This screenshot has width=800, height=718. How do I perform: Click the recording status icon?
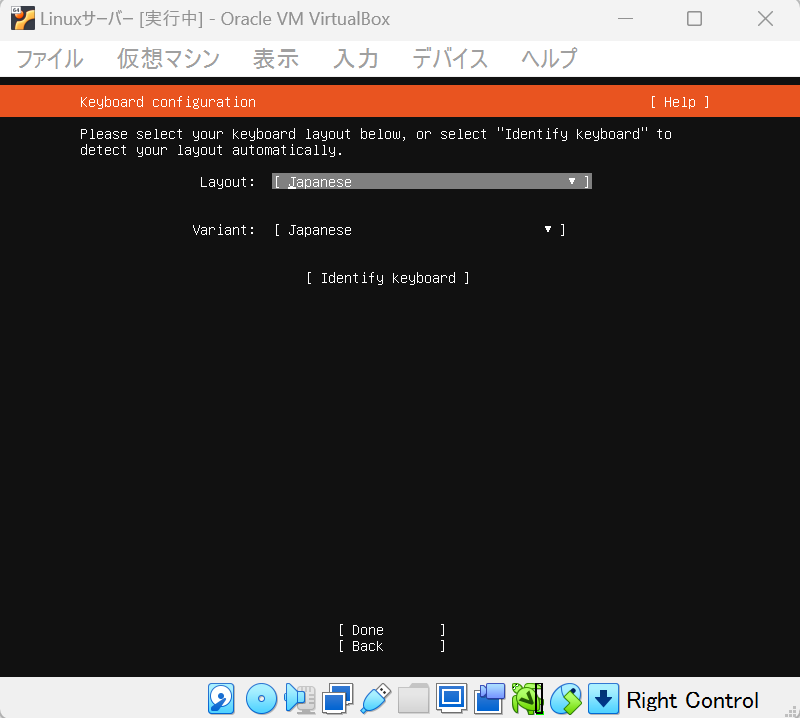click(x=489, y=699)
